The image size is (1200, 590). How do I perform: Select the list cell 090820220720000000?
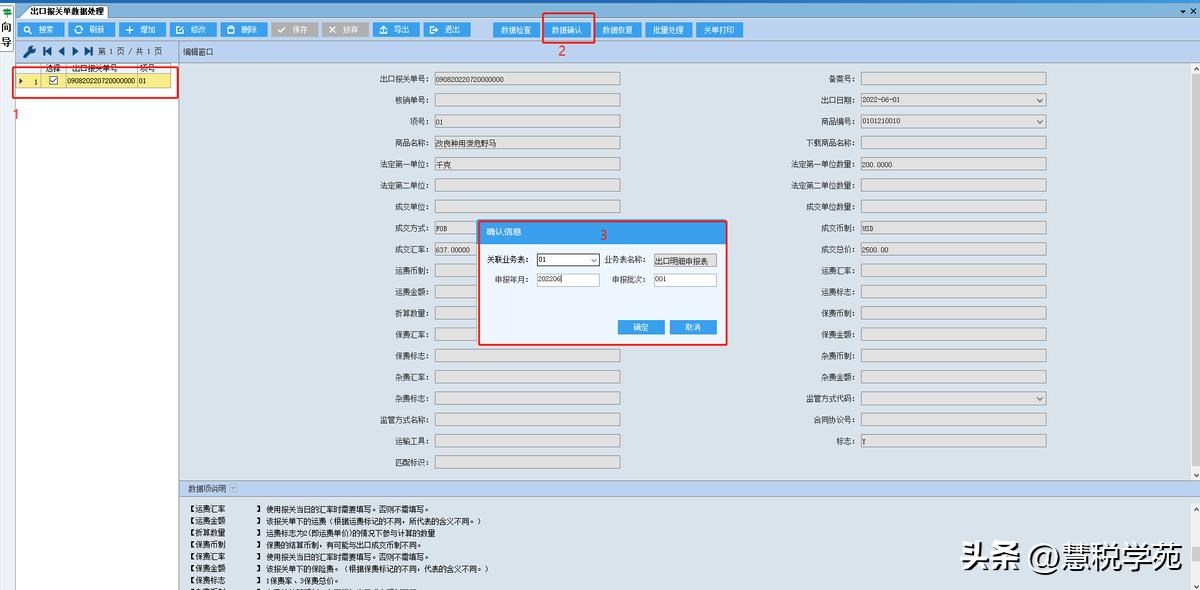[100, 81]
